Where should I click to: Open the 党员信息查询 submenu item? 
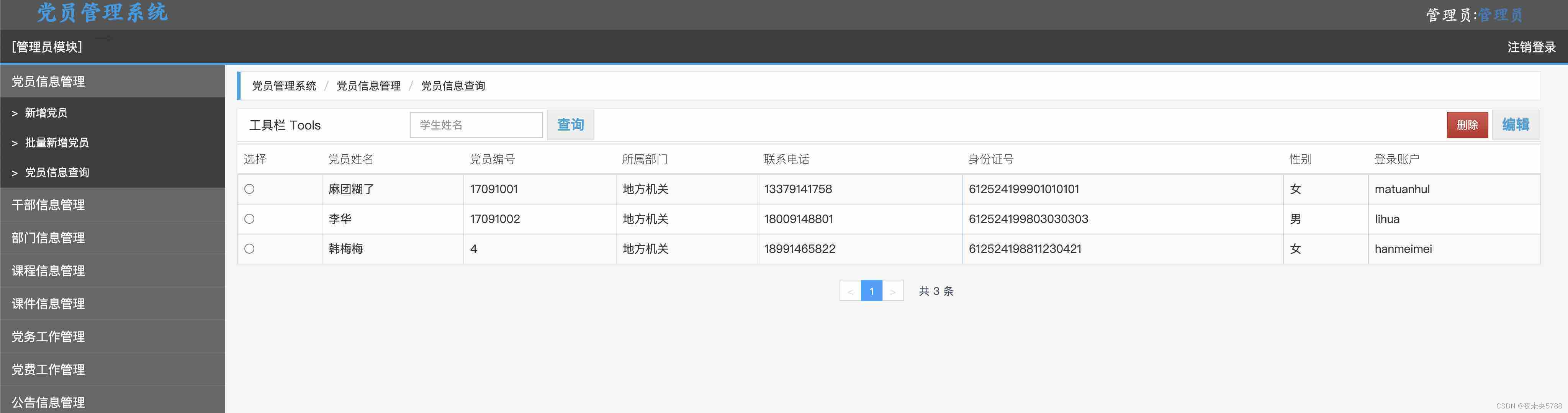click(113, 172)
